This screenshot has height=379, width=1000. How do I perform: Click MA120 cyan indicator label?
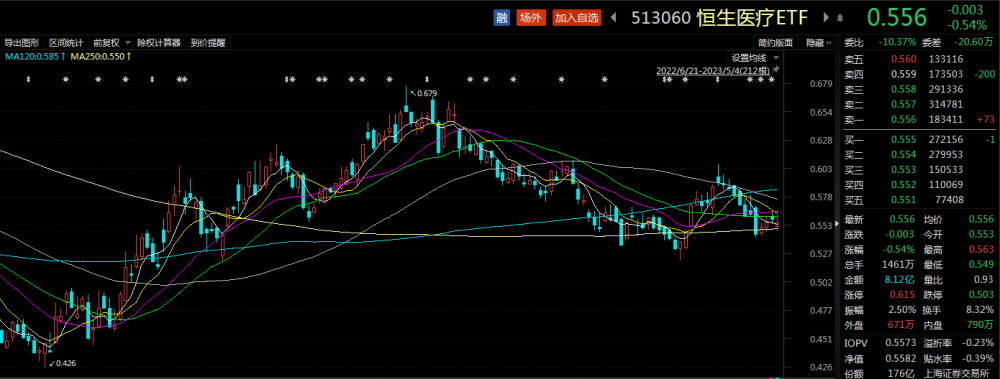coord(34,57)
